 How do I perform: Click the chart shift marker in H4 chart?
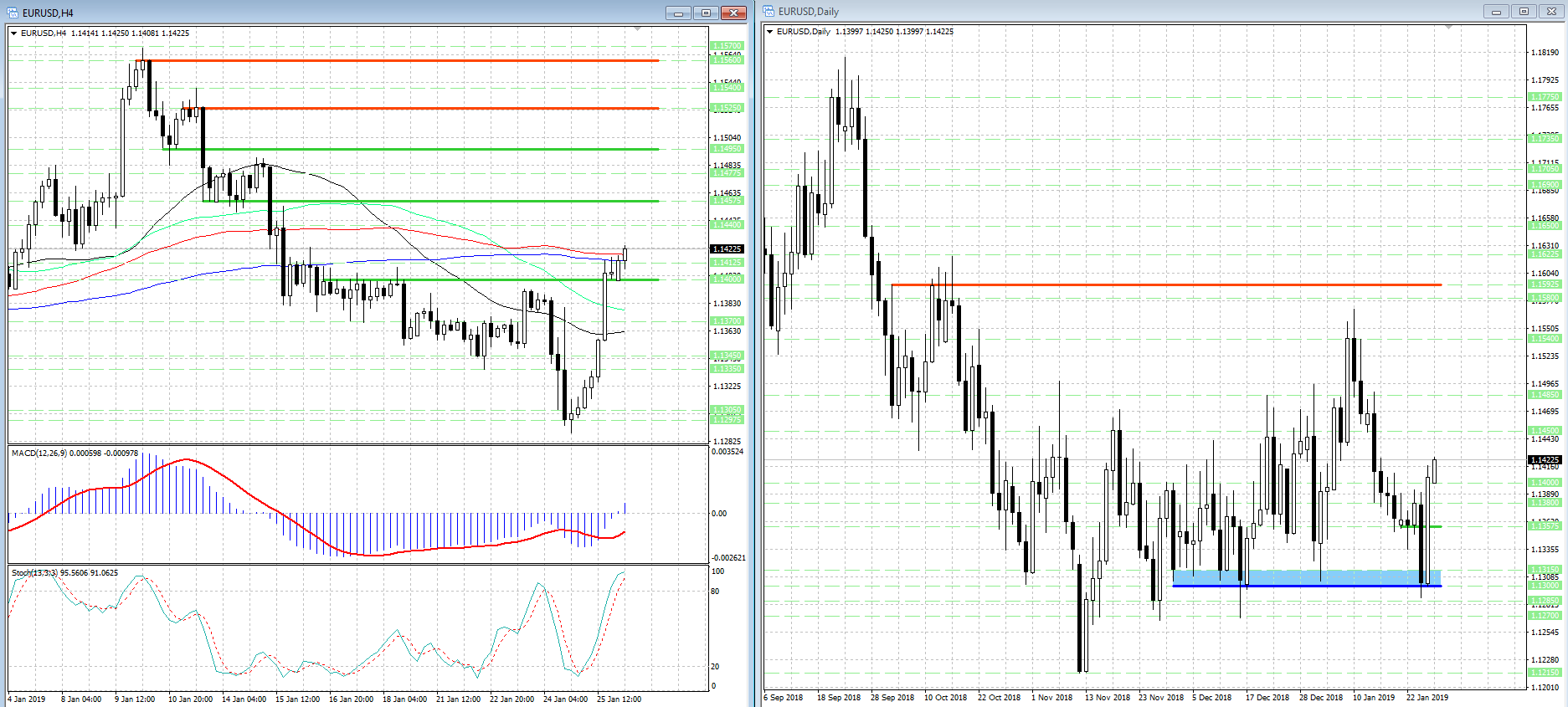coord(638,29)
